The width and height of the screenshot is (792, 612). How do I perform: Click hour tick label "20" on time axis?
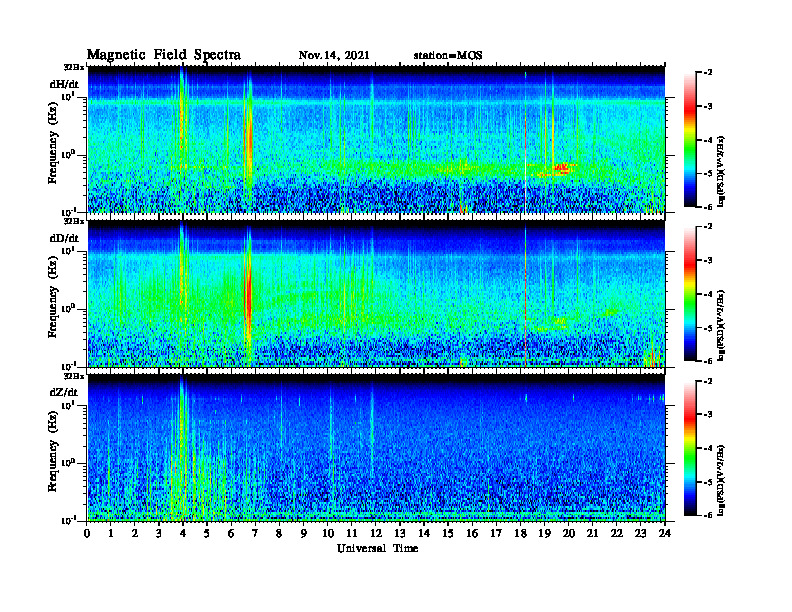pyautogui.click(x=569, y=533)
